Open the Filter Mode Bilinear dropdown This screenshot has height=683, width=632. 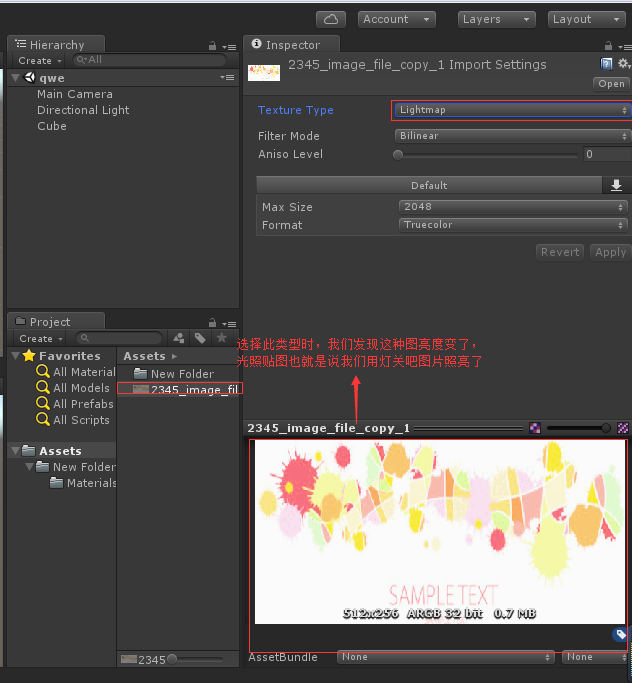tap(511, 136)
